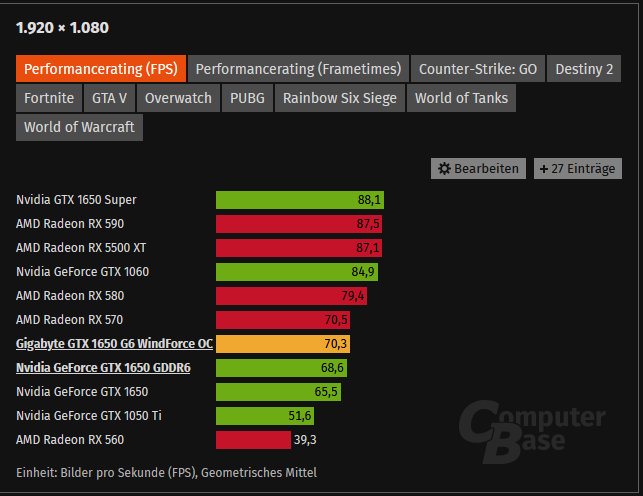Viewport: 643px width, 496px height.
Task: View Rainbow Six Siege results
Action: [x=340, y=98]
